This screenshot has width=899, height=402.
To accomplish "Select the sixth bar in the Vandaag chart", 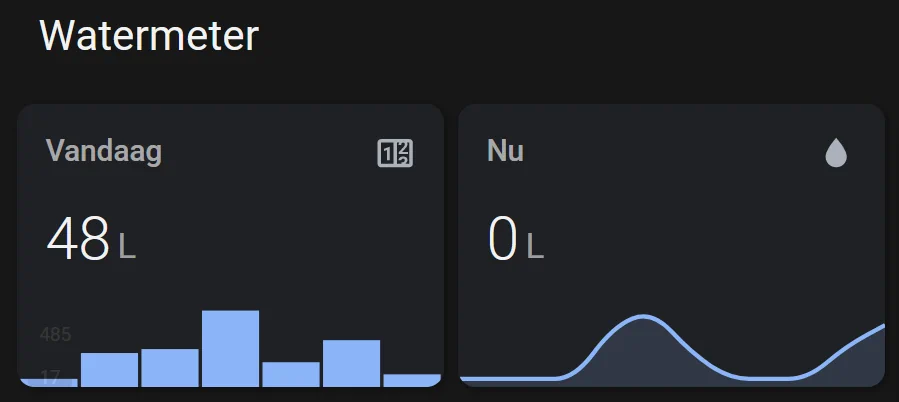I will pos(351,364).
